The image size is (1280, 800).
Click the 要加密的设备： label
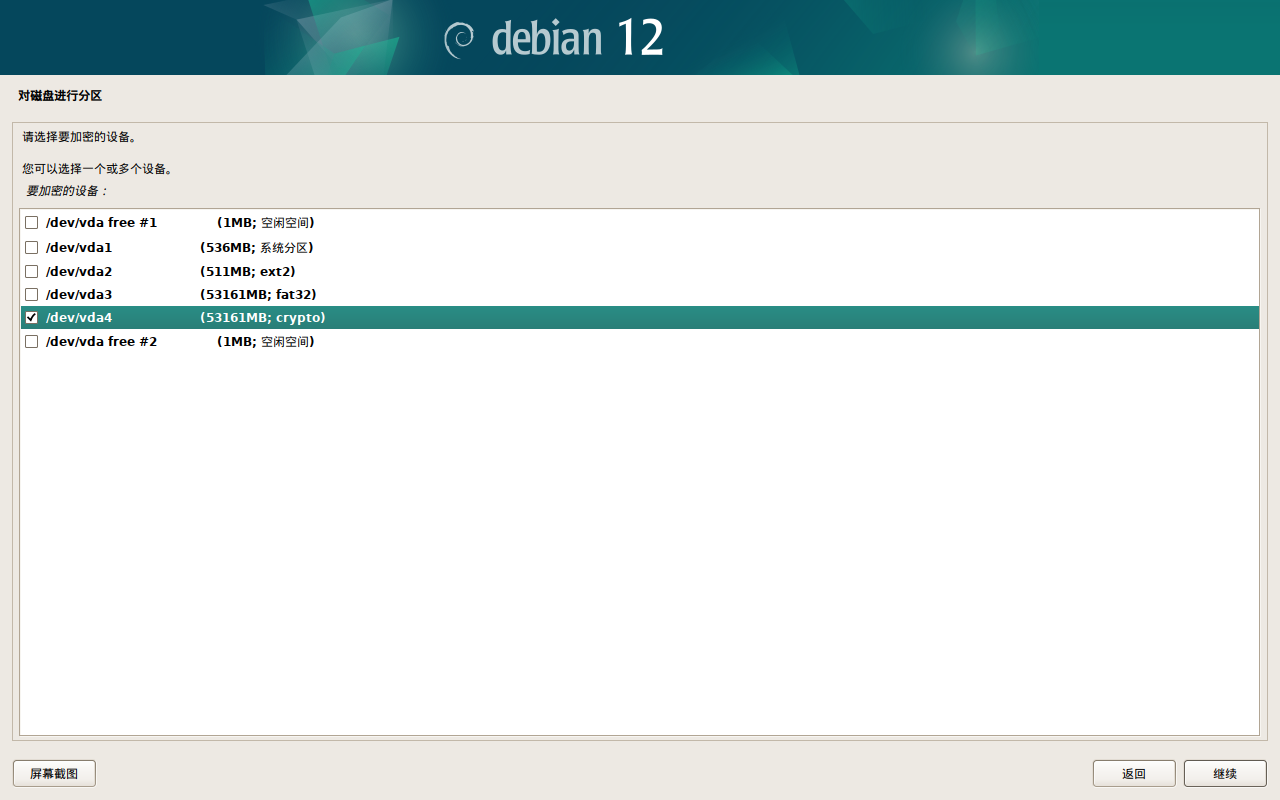click(x=66, y=191)
